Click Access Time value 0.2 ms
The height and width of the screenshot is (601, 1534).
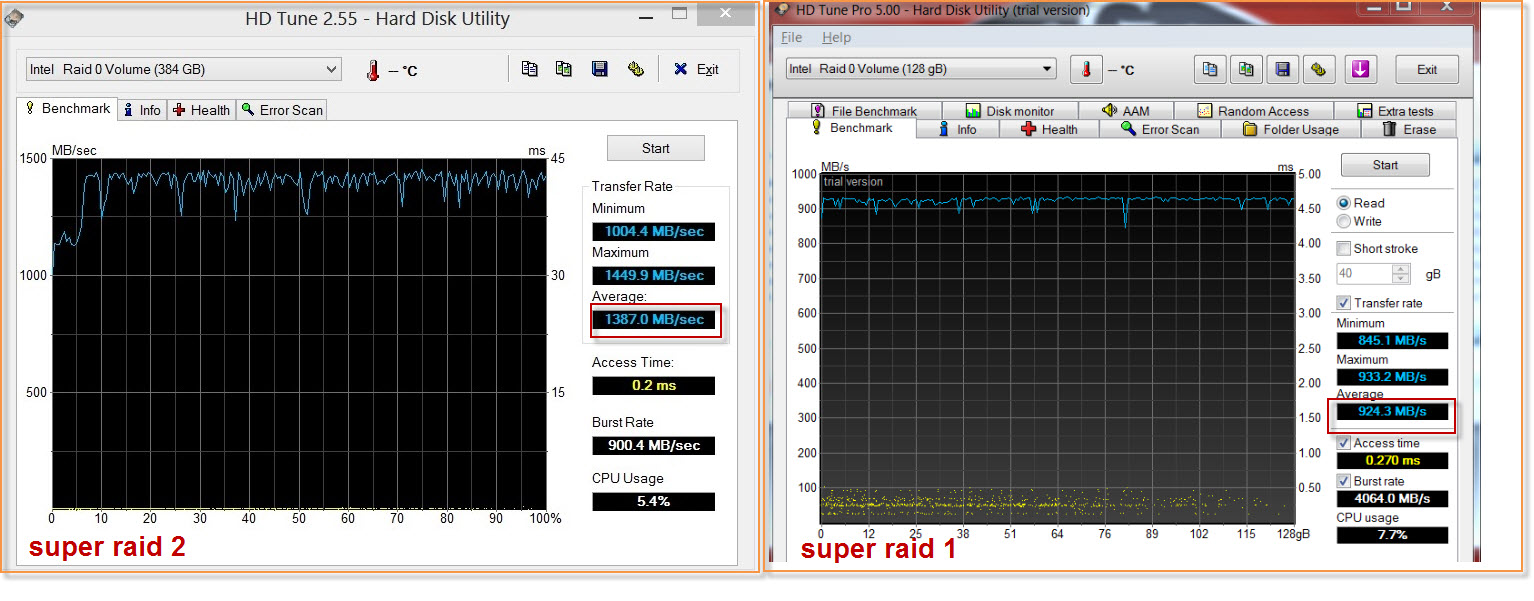pyautogui.click(x=654, y=385)
